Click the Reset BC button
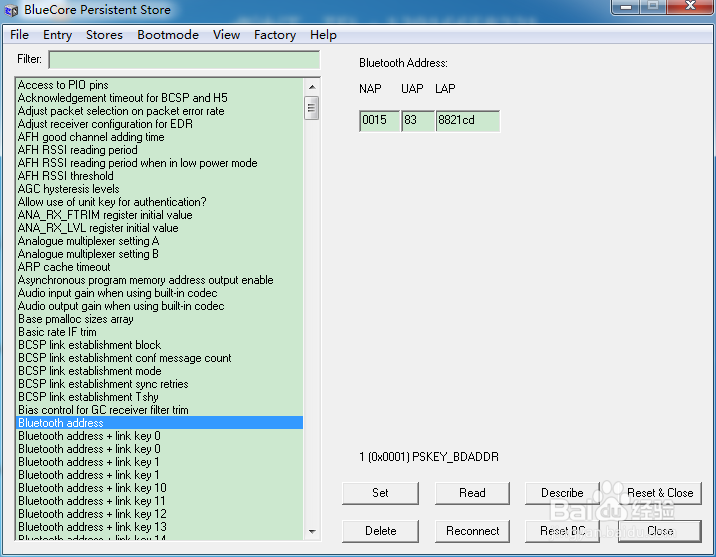The width and height of the screenshot is (716, 557). click(562, 531)
